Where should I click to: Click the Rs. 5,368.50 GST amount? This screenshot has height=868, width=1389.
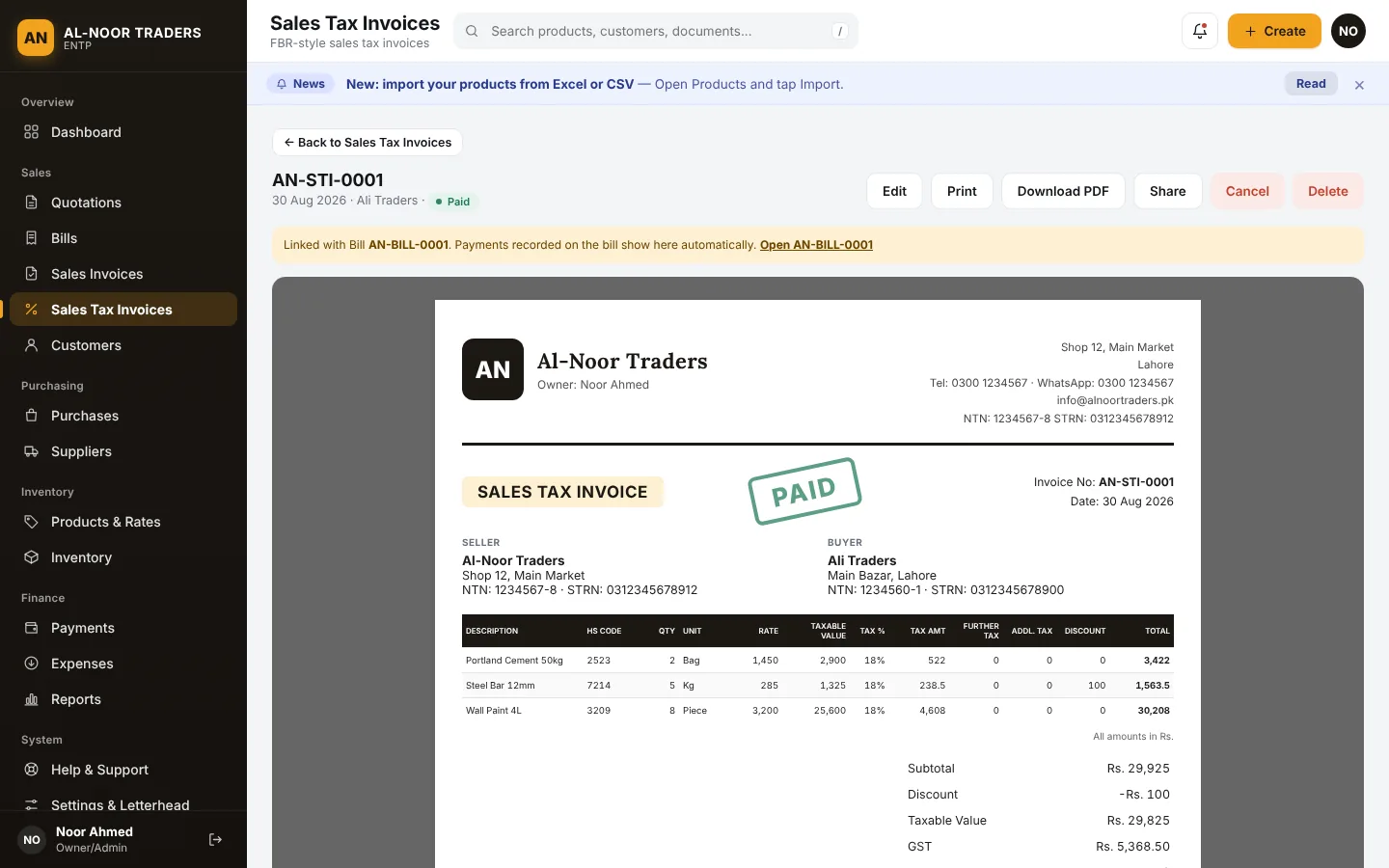[x=1132, y=847]
